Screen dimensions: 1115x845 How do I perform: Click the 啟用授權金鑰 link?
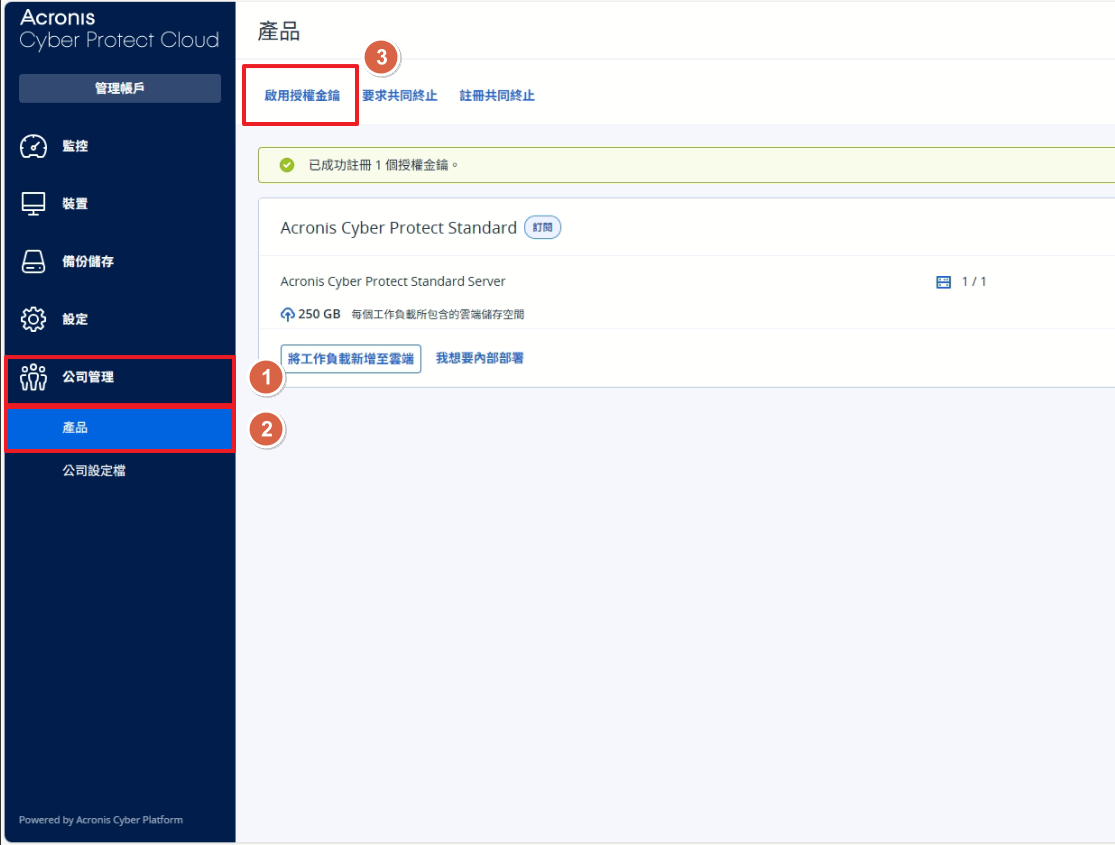(x=302, y=95)
